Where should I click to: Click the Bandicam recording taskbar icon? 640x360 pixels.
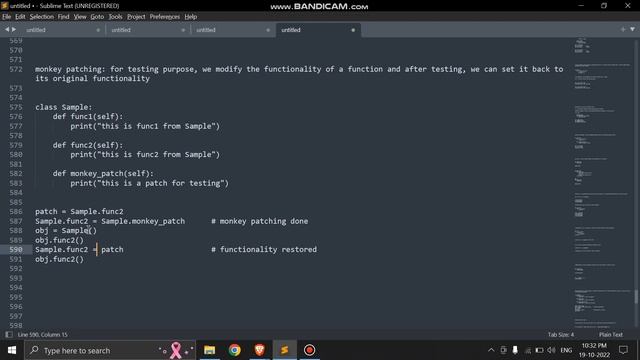[x=309, y=350]
